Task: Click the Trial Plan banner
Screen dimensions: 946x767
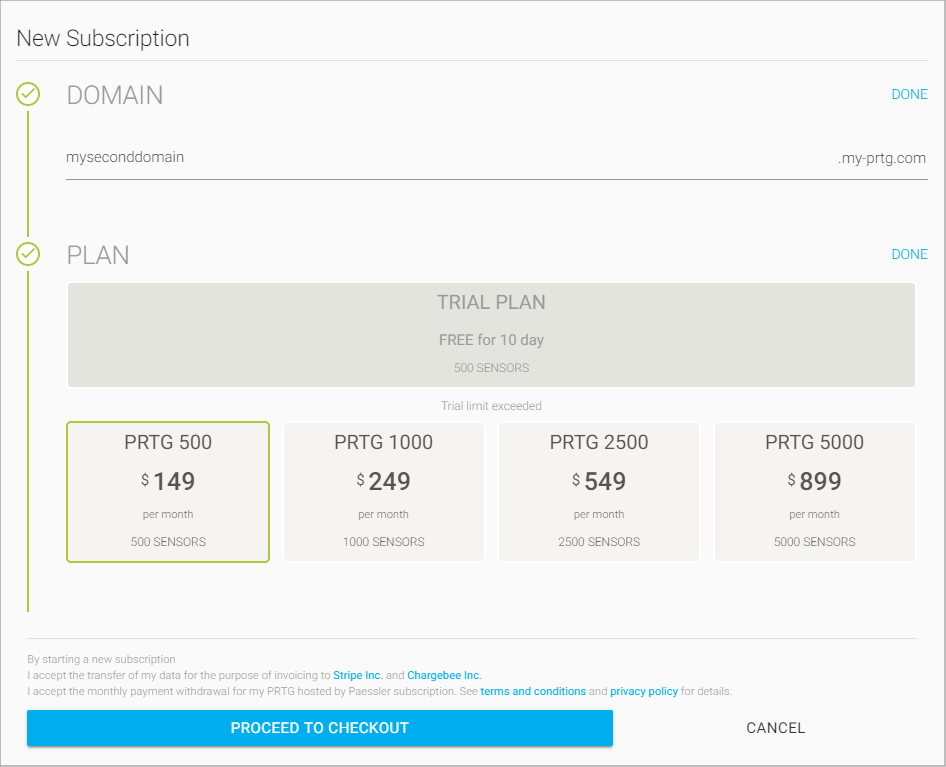Action: (491, 335)
